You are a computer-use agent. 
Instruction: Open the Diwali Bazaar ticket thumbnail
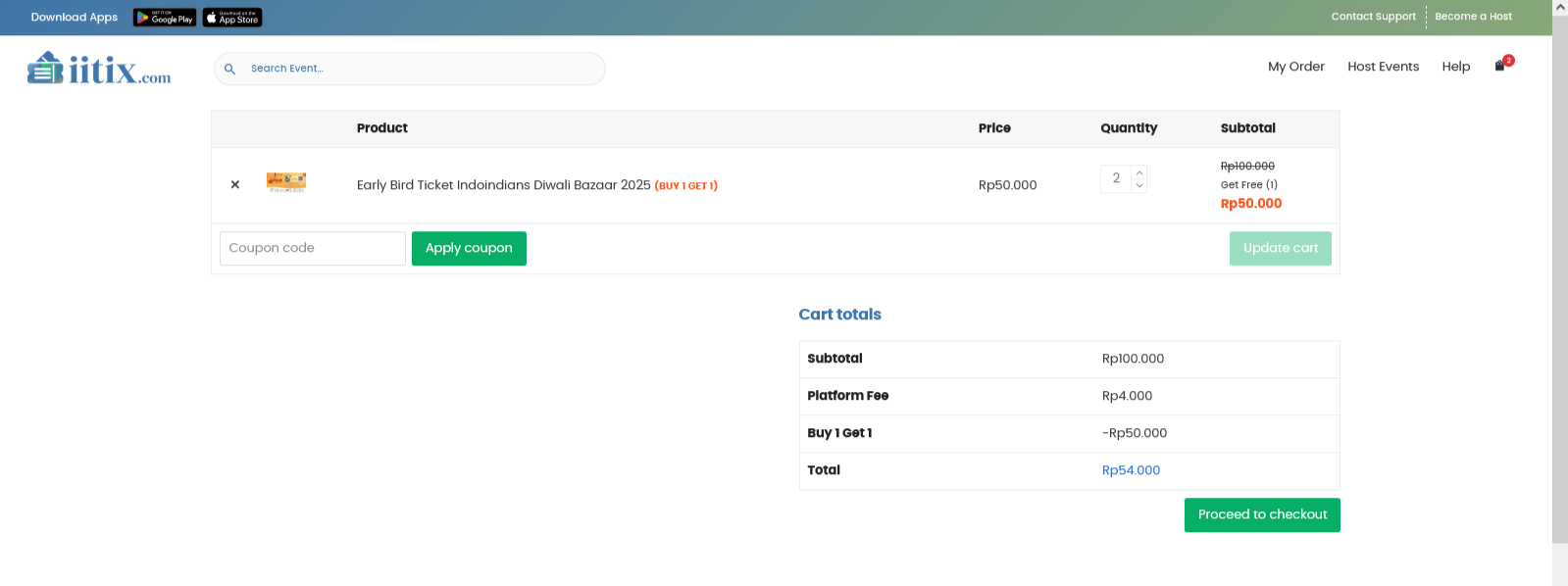(x=286, y=182)
